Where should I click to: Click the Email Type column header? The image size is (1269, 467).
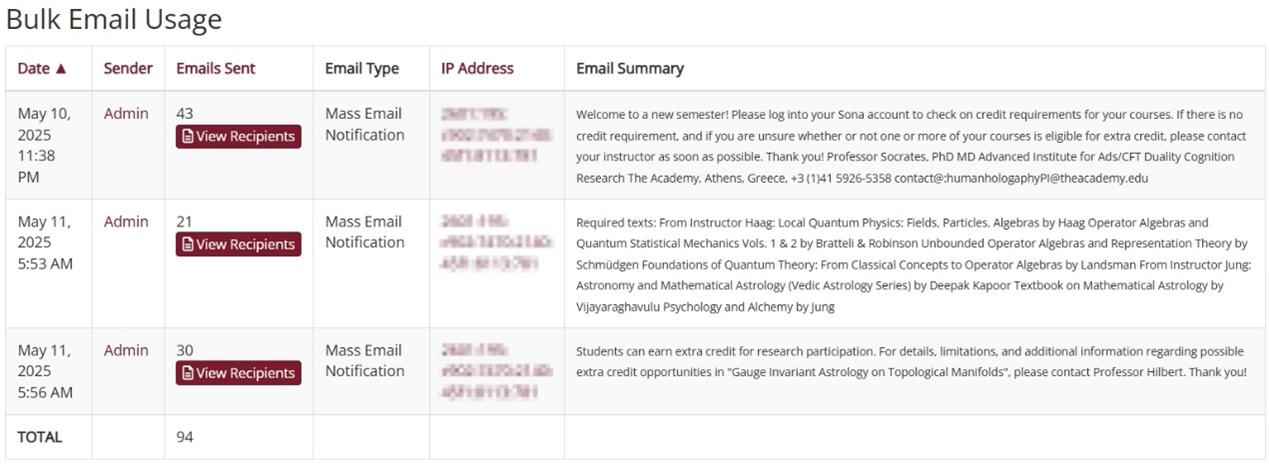[x=362, y=69]
